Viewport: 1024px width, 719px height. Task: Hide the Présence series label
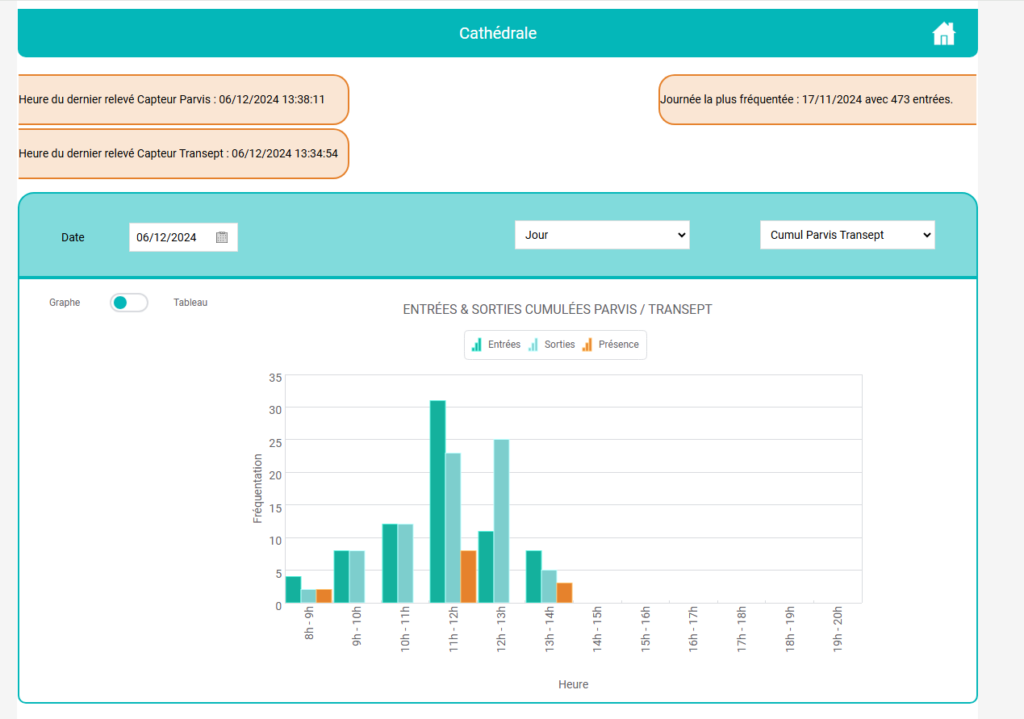click(x=618, y=344)
